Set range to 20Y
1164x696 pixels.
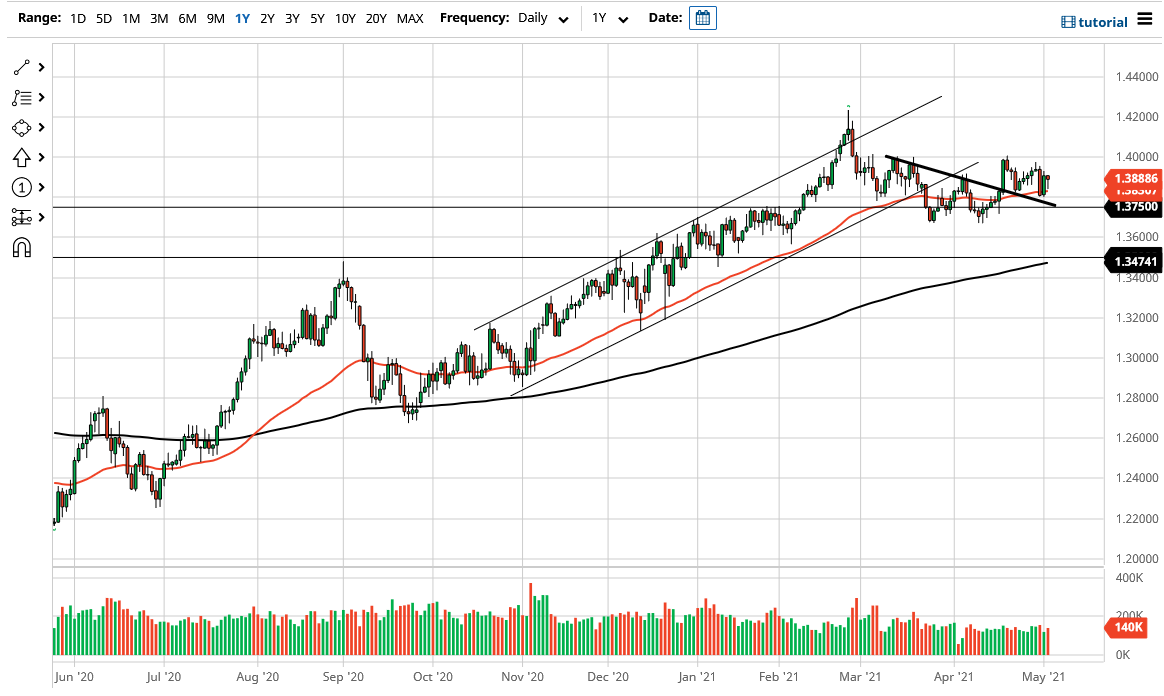(x=376, y=19)
